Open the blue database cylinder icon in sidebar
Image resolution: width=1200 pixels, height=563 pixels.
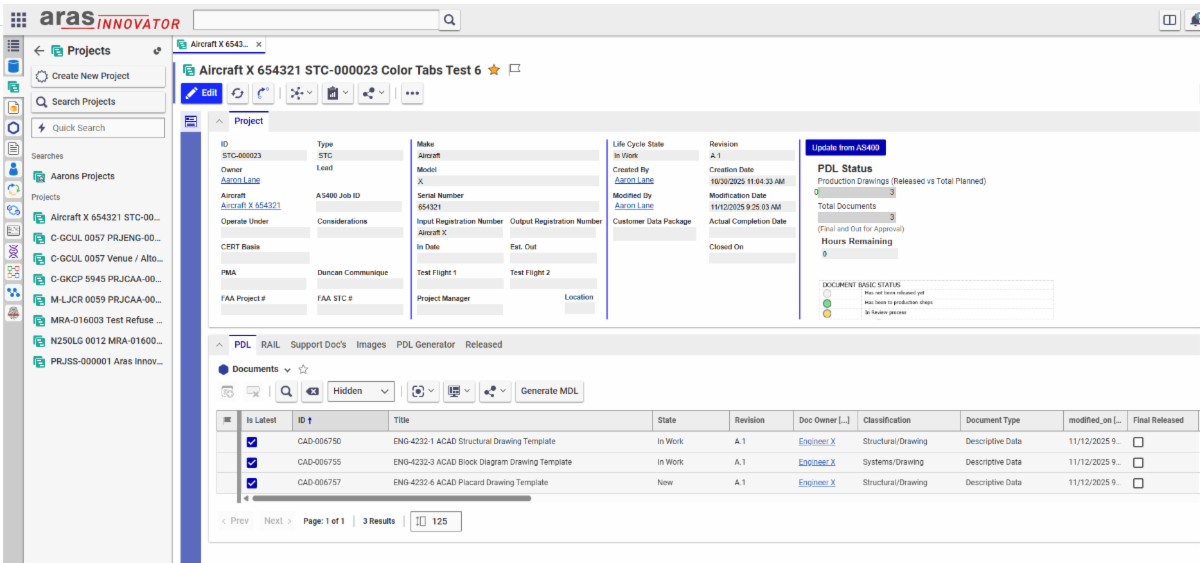pos(13,66)
